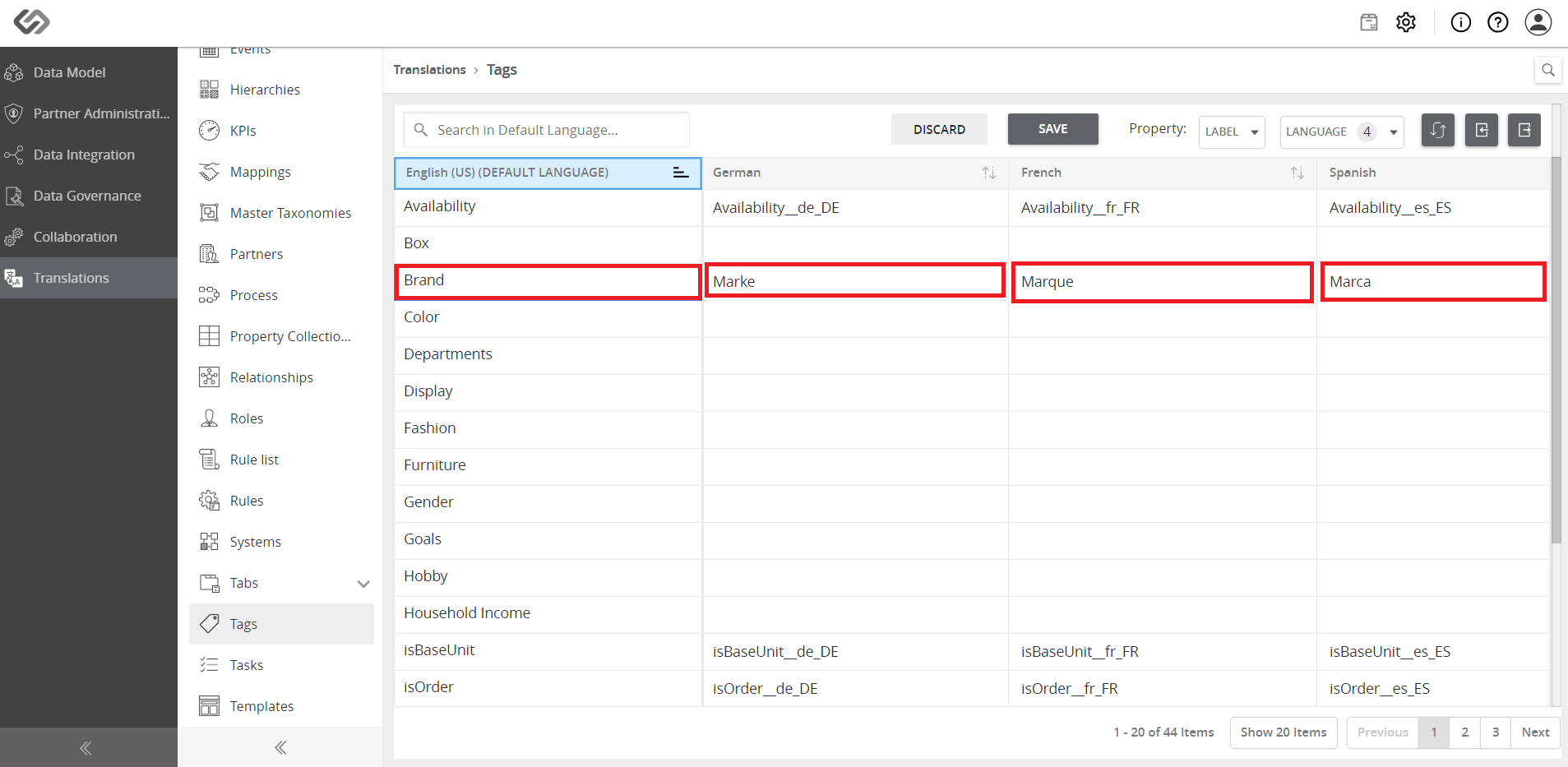Viewport: 1568px width, 767px height.
Task: Open the Show 20 Items dropdown
Action: coord(1284,732)
